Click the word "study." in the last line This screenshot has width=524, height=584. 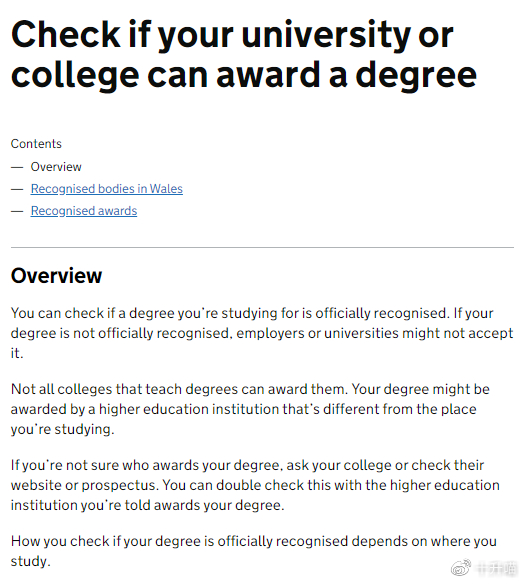click(x=31, y=561)
